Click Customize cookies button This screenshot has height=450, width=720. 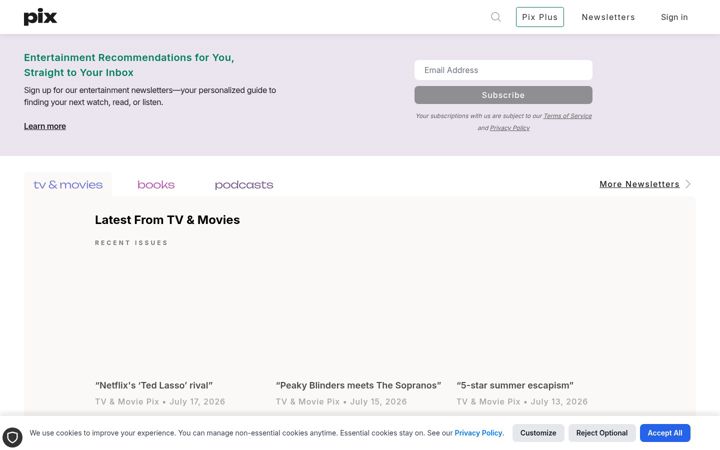click(538, 433)
